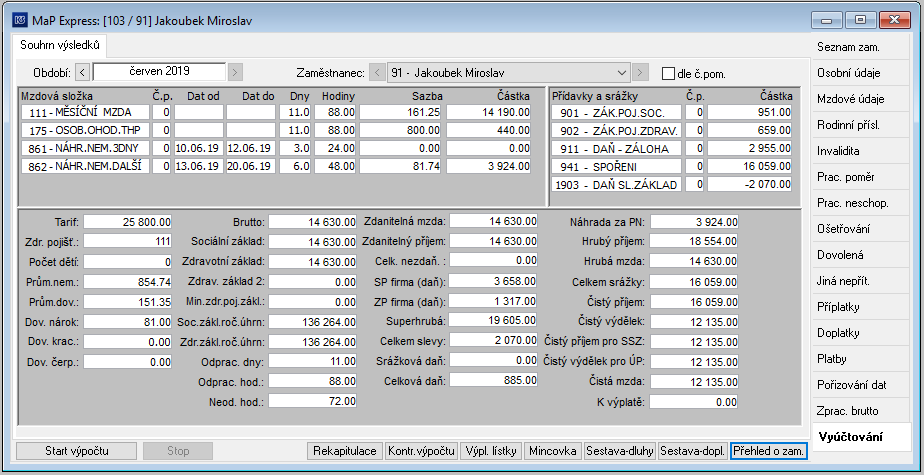Screen dimensions: 924x475
Task: Click rate cell '81.74'
Action: 401,167
